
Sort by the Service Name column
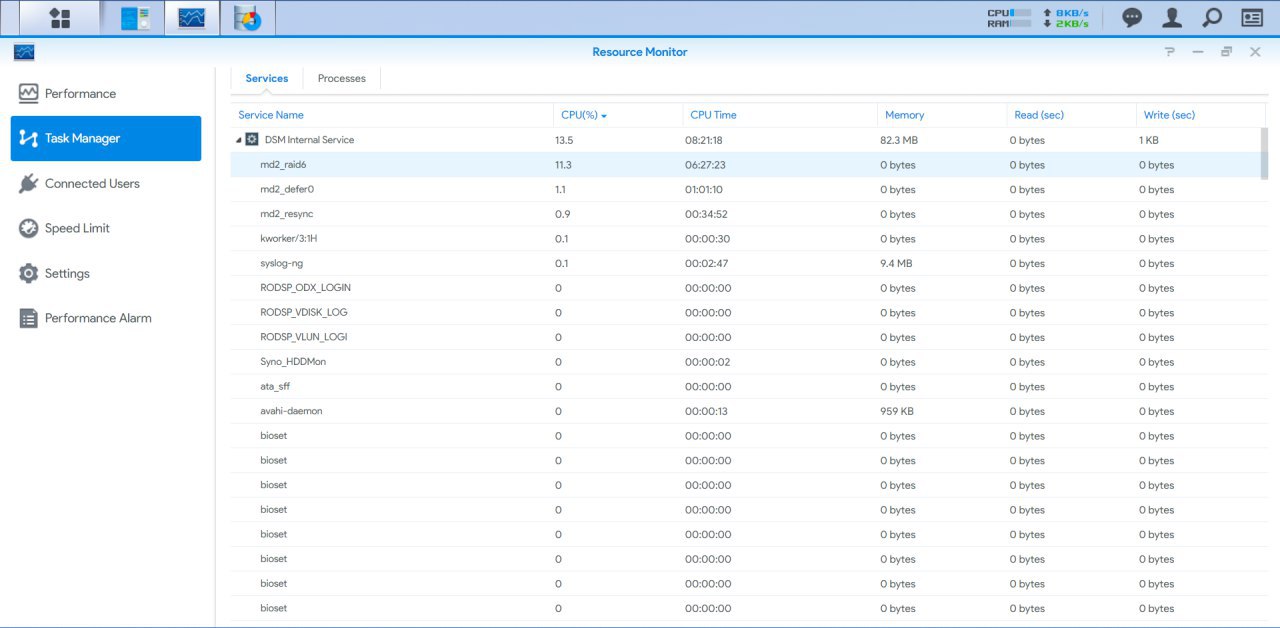point(271,115)
